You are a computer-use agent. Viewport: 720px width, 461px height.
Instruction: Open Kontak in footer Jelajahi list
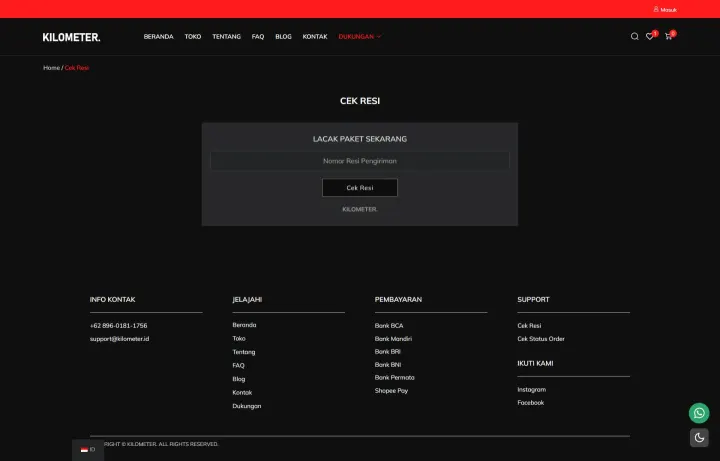click(x=242, y=393)
